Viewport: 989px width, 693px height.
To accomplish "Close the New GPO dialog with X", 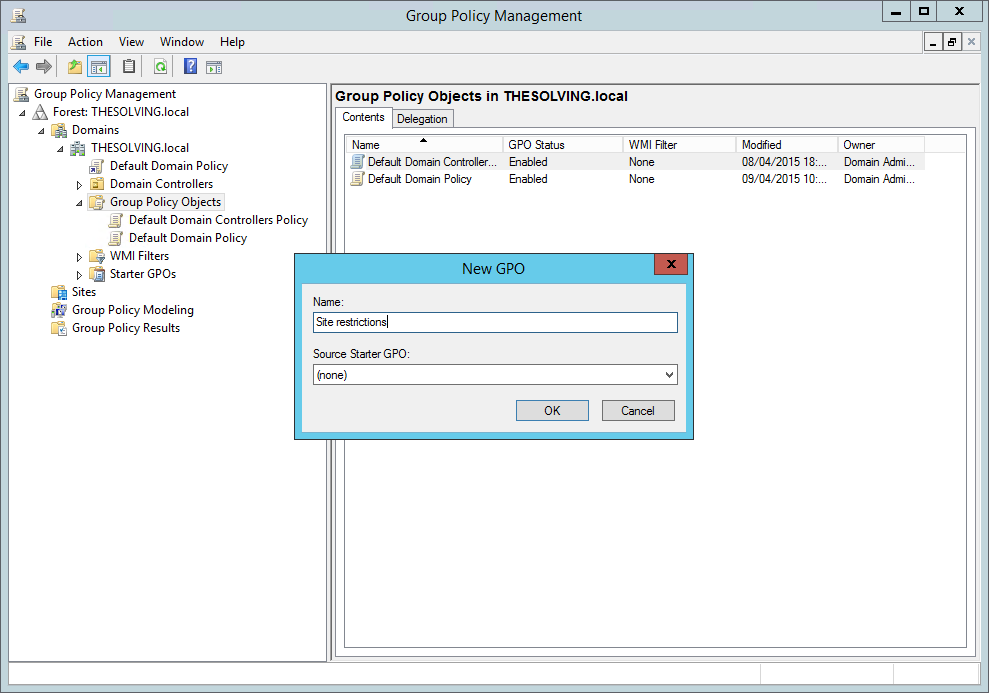I will pyautogui.click(x=671, y=264).
